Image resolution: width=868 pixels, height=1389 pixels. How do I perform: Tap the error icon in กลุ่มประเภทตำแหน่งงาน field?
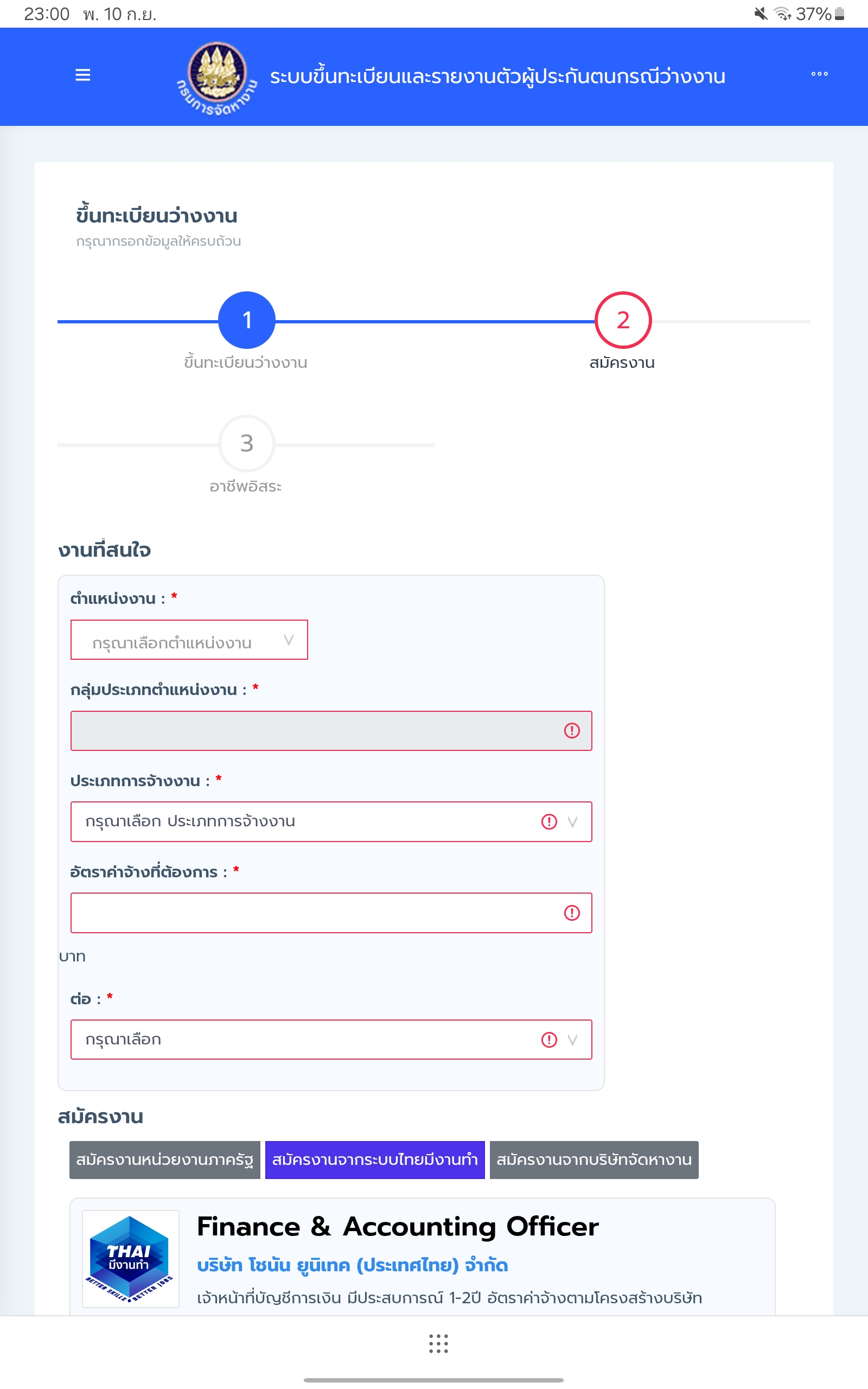pyautogui.click(x=572, y=730)
